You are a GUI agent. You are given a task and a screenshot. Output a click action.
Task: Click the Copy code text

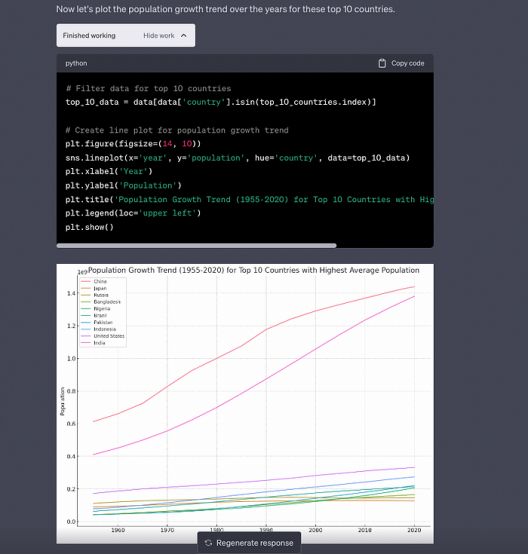[x=407, y=63]
